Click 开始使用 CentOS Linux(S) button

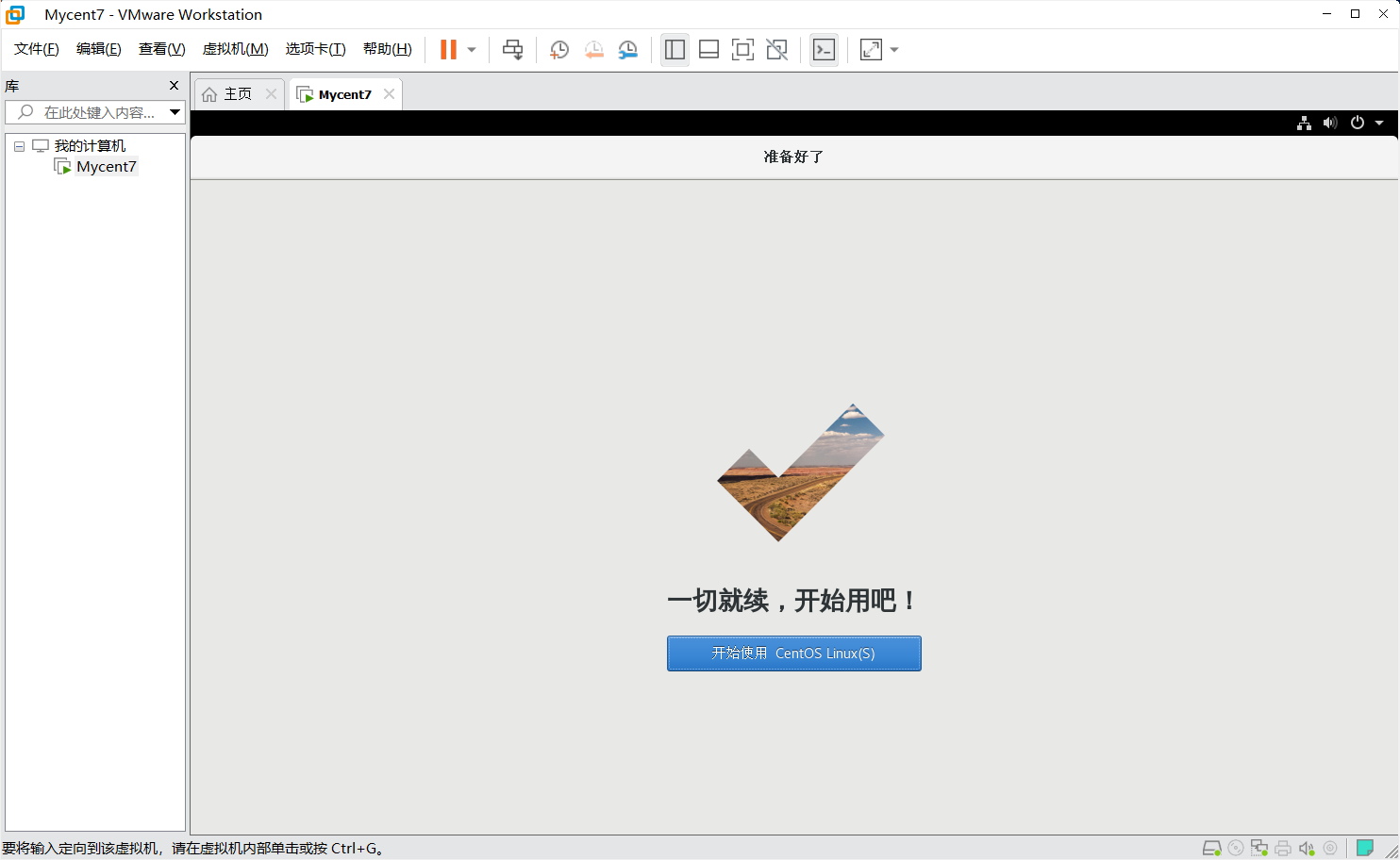click(793, 653)
